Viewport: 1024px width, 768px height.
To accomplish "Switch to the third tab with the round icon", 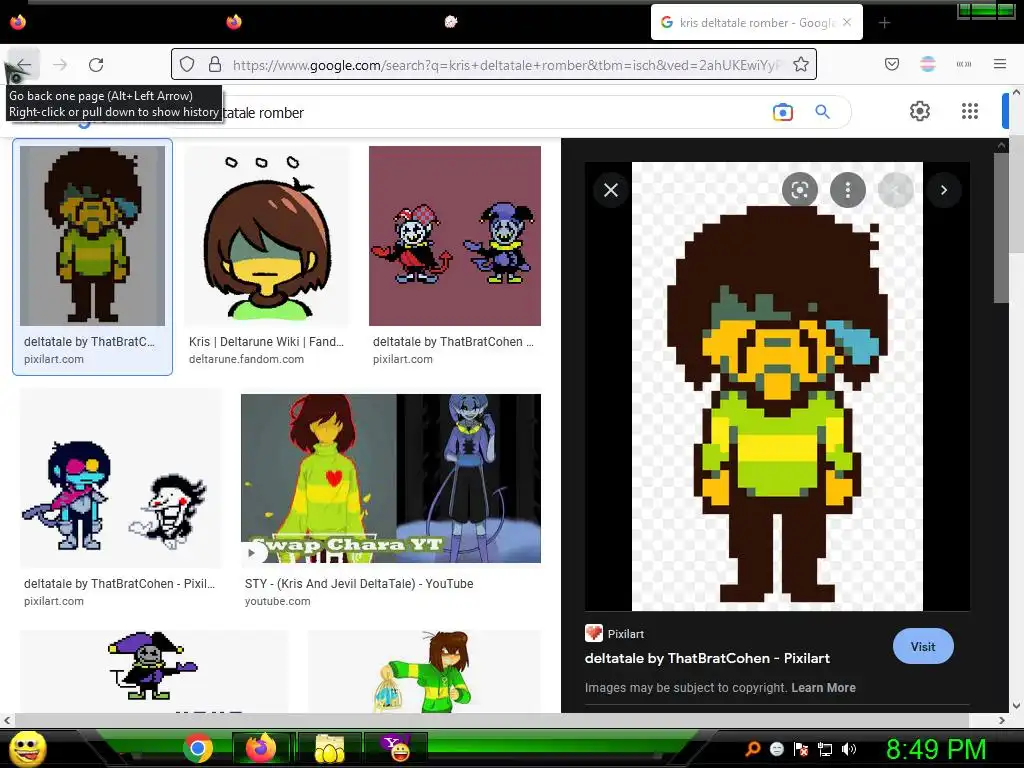I will pos(451,22).
